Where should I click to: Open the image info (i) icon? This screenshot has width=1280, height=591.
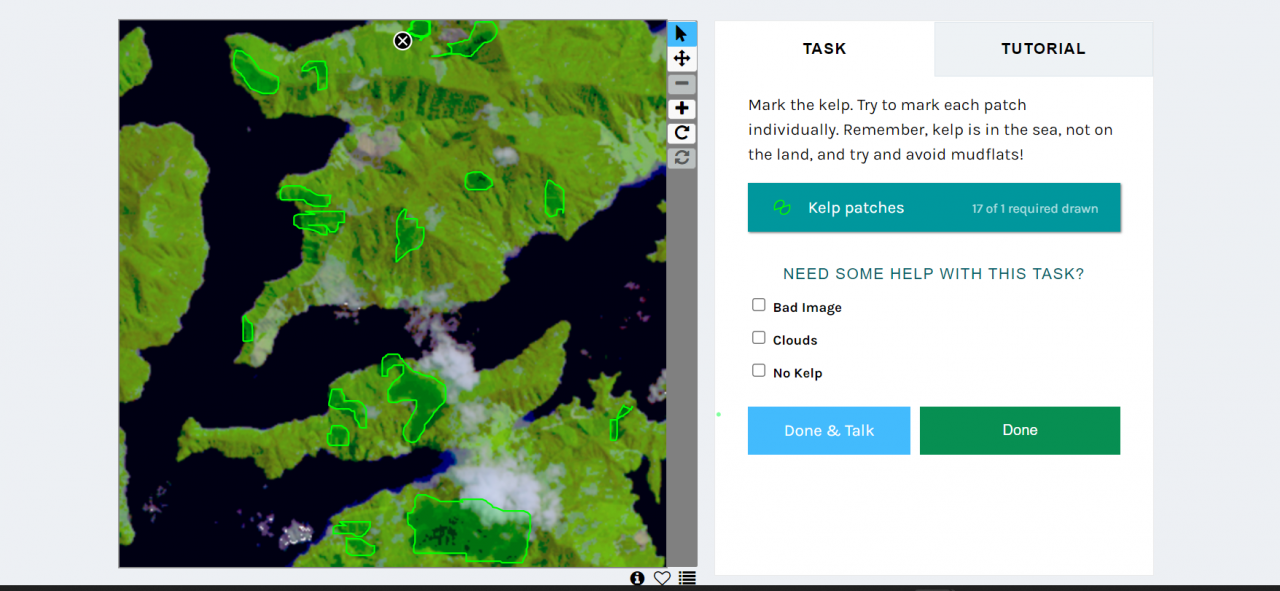(x=637, y=578)
